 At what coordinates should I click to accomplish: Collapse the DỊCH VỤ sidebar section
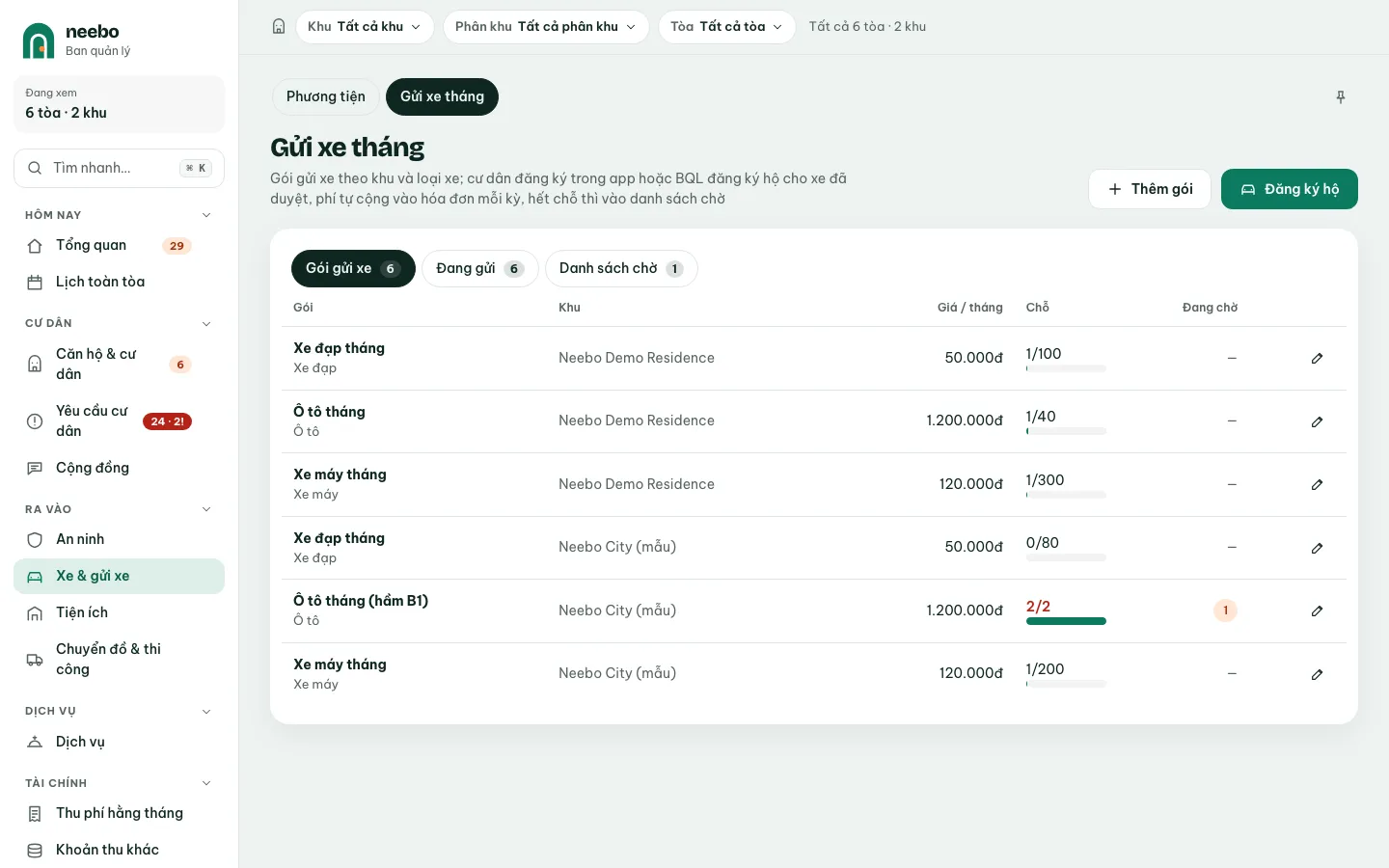click(206, 712)
